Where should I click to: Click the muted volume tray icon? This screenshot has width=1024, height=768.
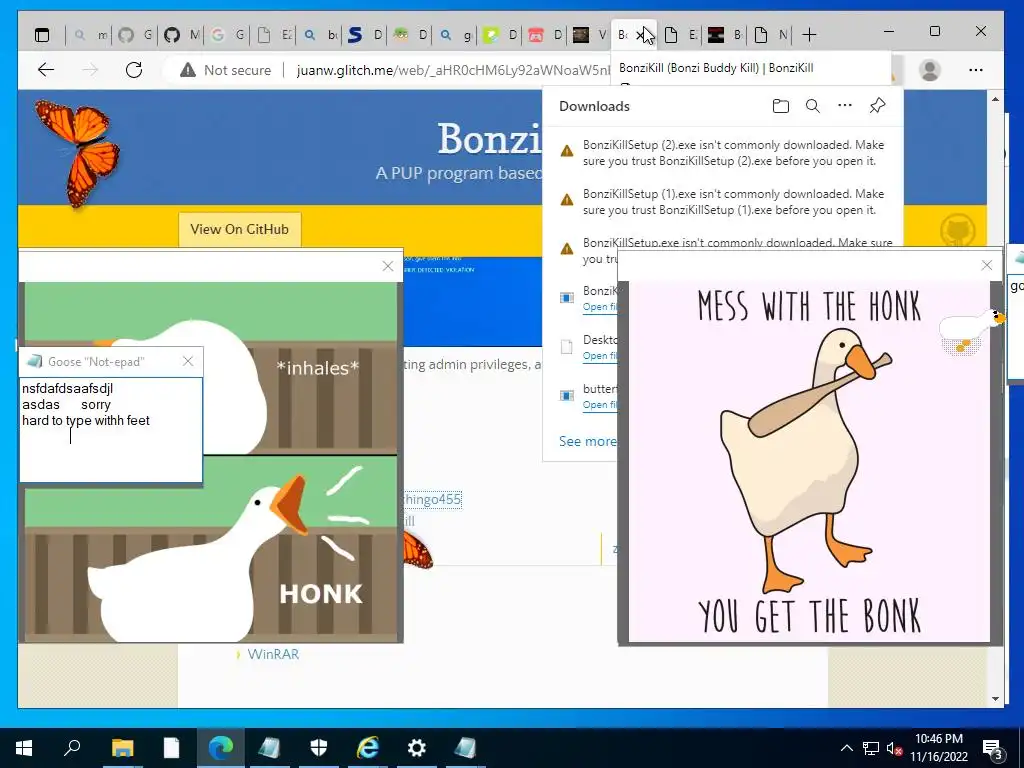pyautogui.click(x=894, y=748)
